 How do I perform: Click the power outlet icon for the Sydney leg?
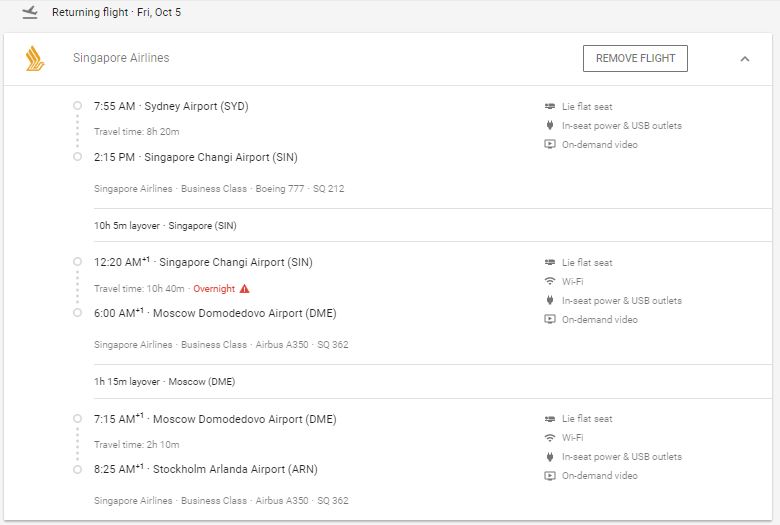point(550,125)
